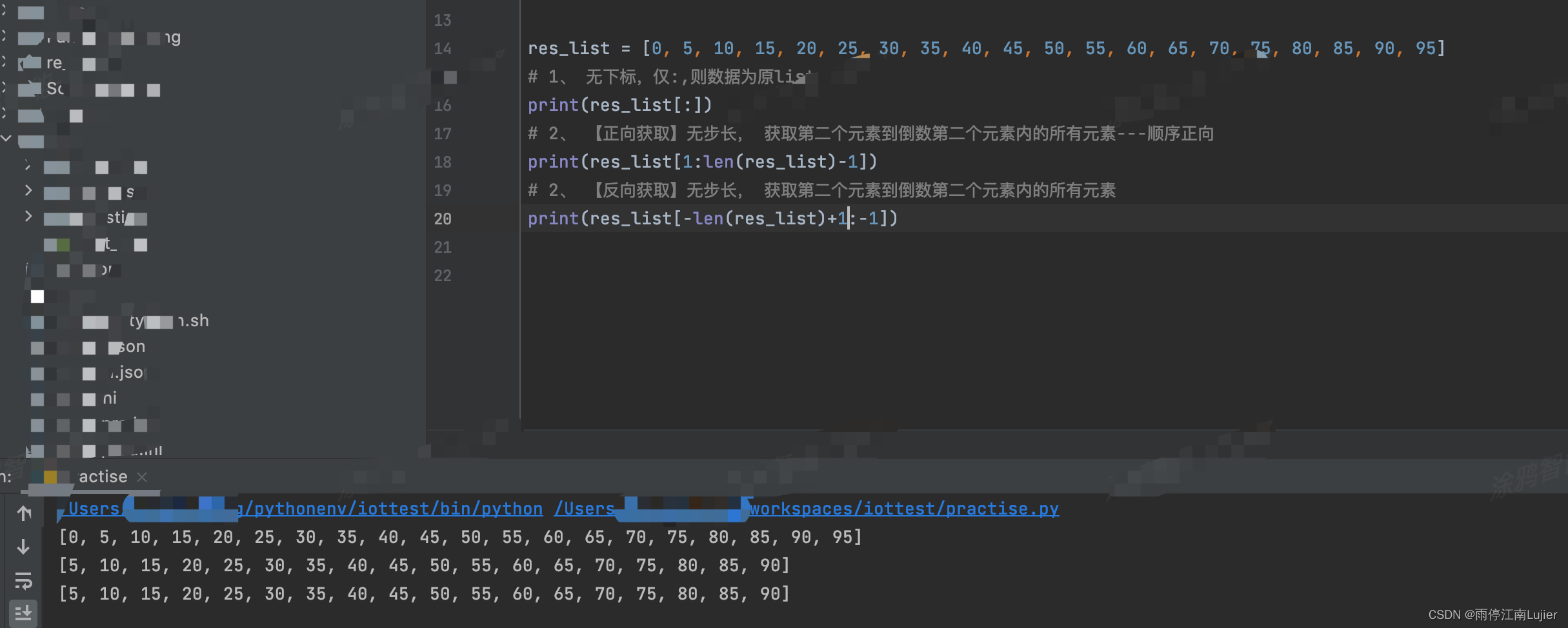The width and height of the screenshot is (1568, 628).
Task: Toggle soft-wrap in the run console
Action: pos(24,581)
